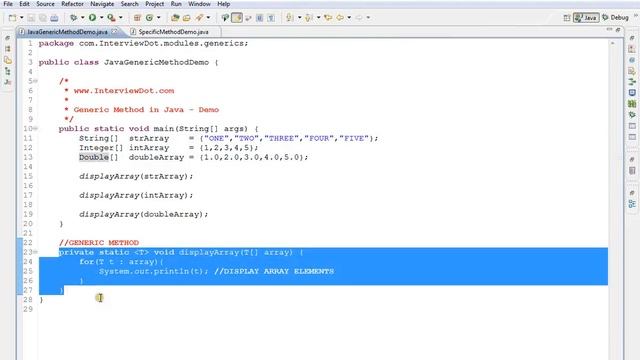
Task: Launch Debug with the bug icon
Action: pyautogui.click(x=73, y=18)
